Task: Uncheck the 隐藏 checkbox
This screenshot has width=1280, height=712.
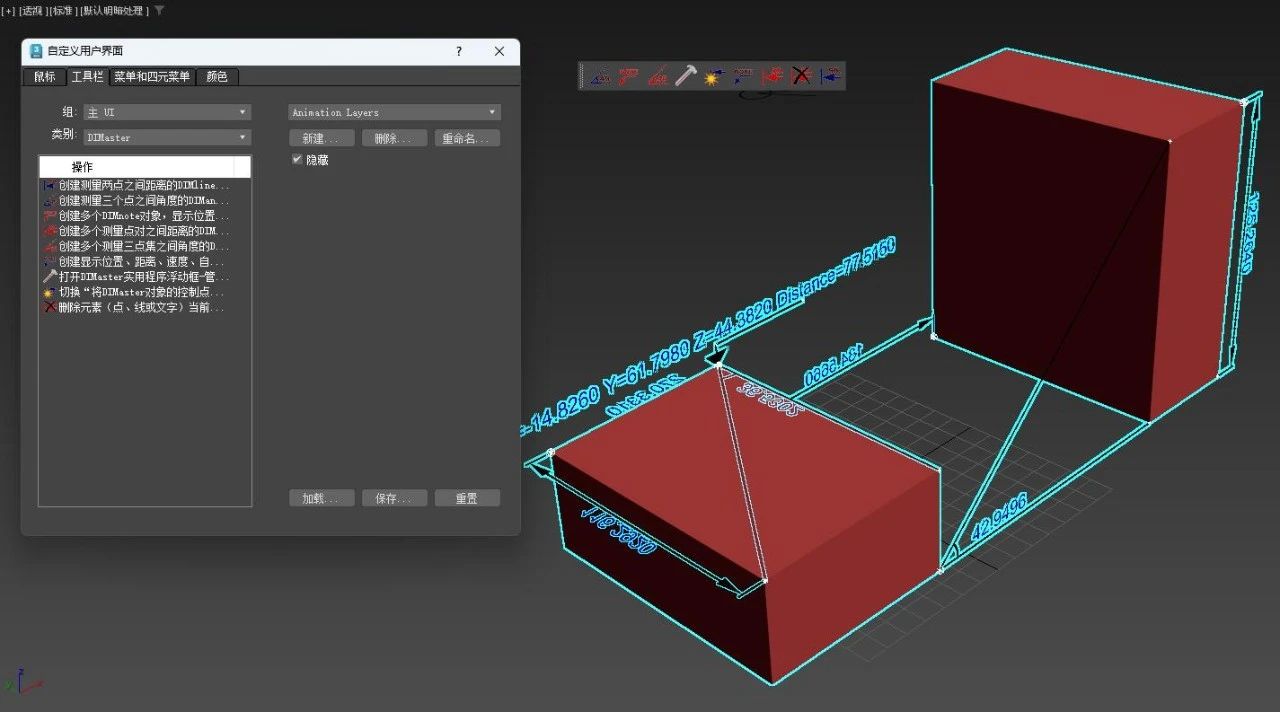Action: point(295,159)
